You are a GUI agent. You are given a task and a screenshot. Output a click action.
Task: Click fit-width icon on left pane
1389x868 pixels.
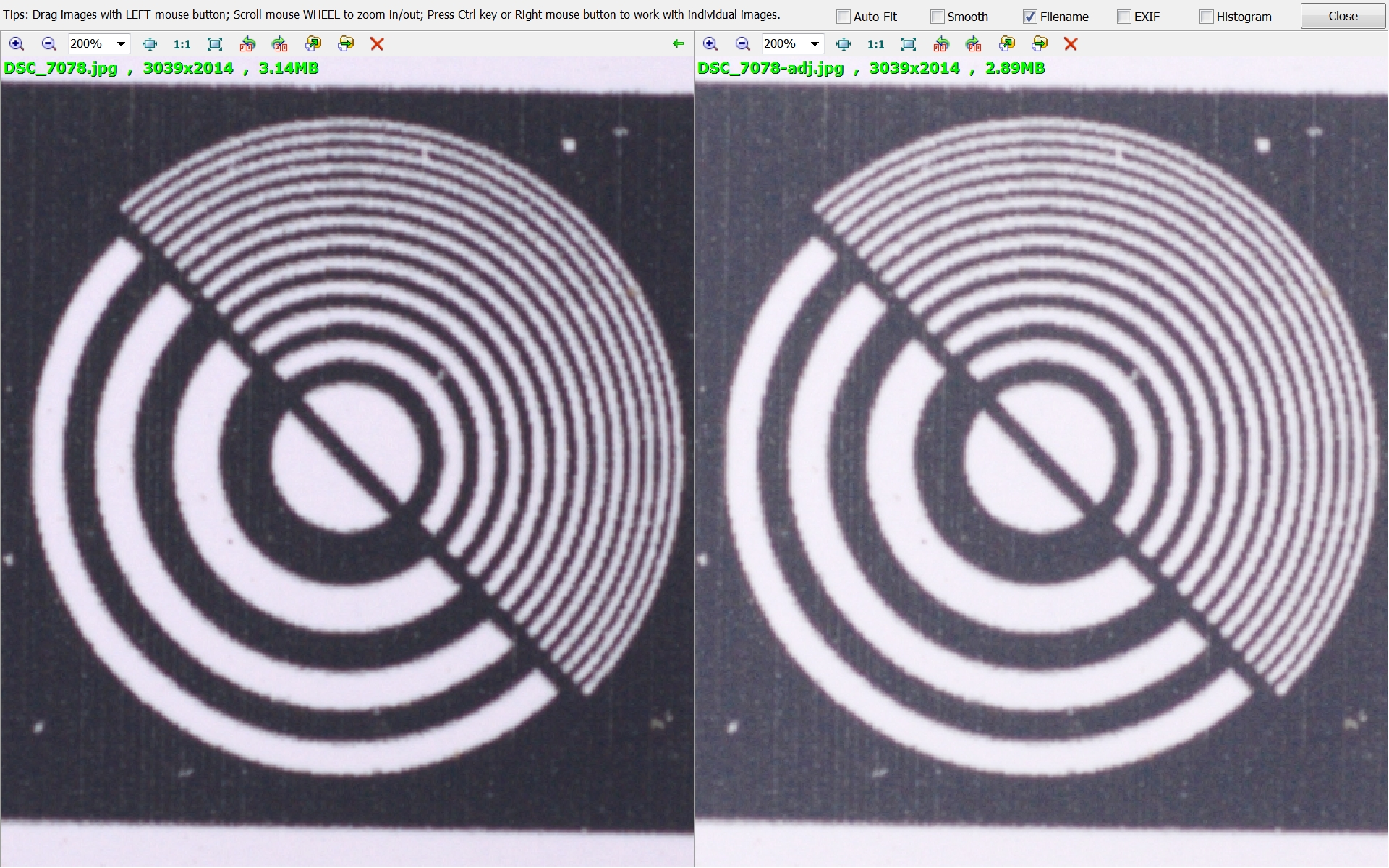coord(150,44)
